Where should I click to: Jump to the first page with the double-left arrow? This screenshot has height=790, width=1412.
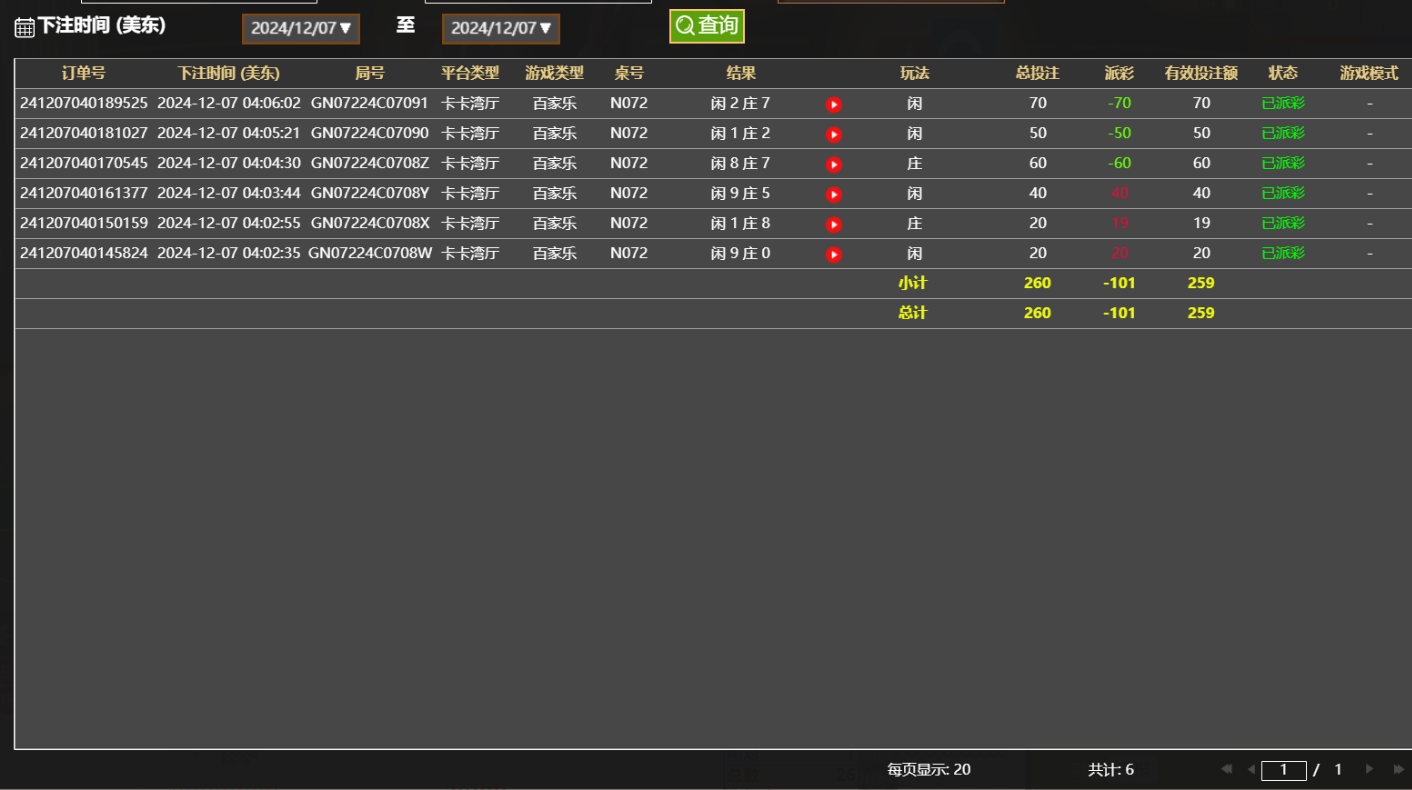click(1227, 769)
